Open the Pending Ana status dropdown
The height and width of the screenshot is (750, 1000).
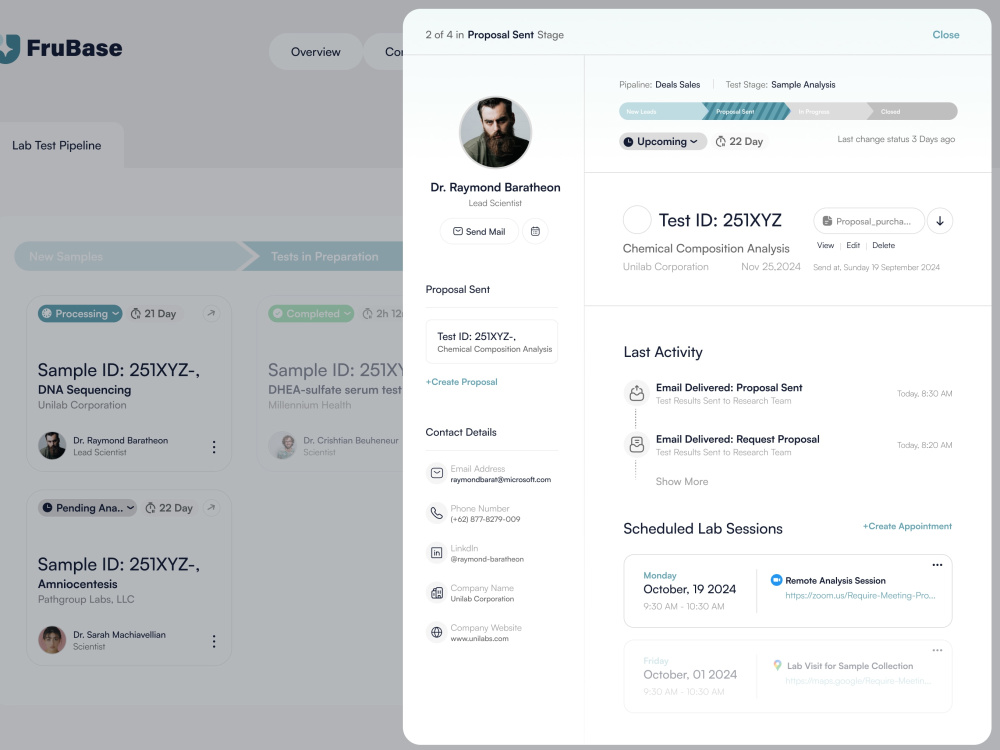86,508
